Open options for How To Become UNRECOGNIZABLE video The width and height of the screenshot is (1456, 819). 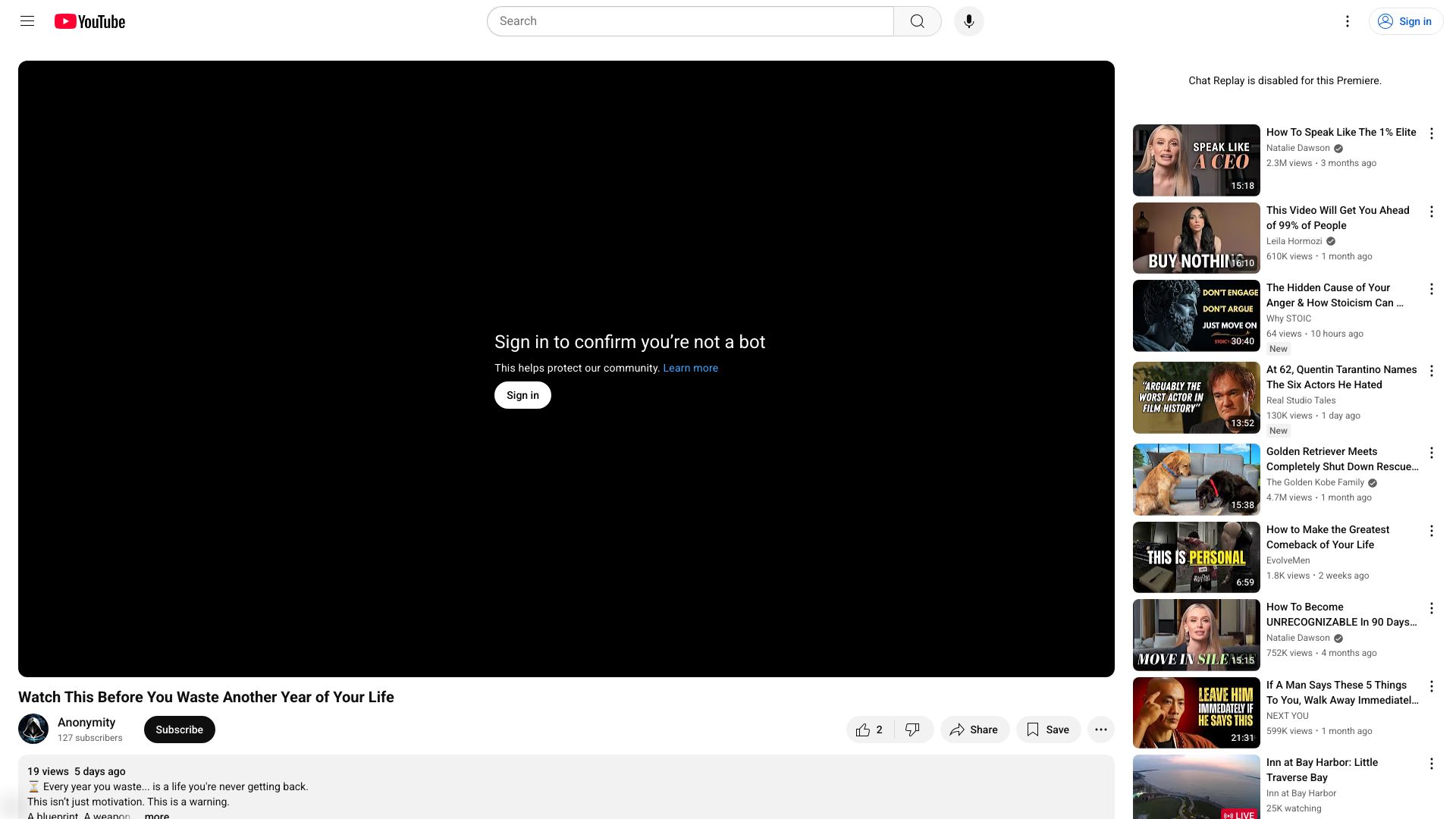[x=1431, y=608]
